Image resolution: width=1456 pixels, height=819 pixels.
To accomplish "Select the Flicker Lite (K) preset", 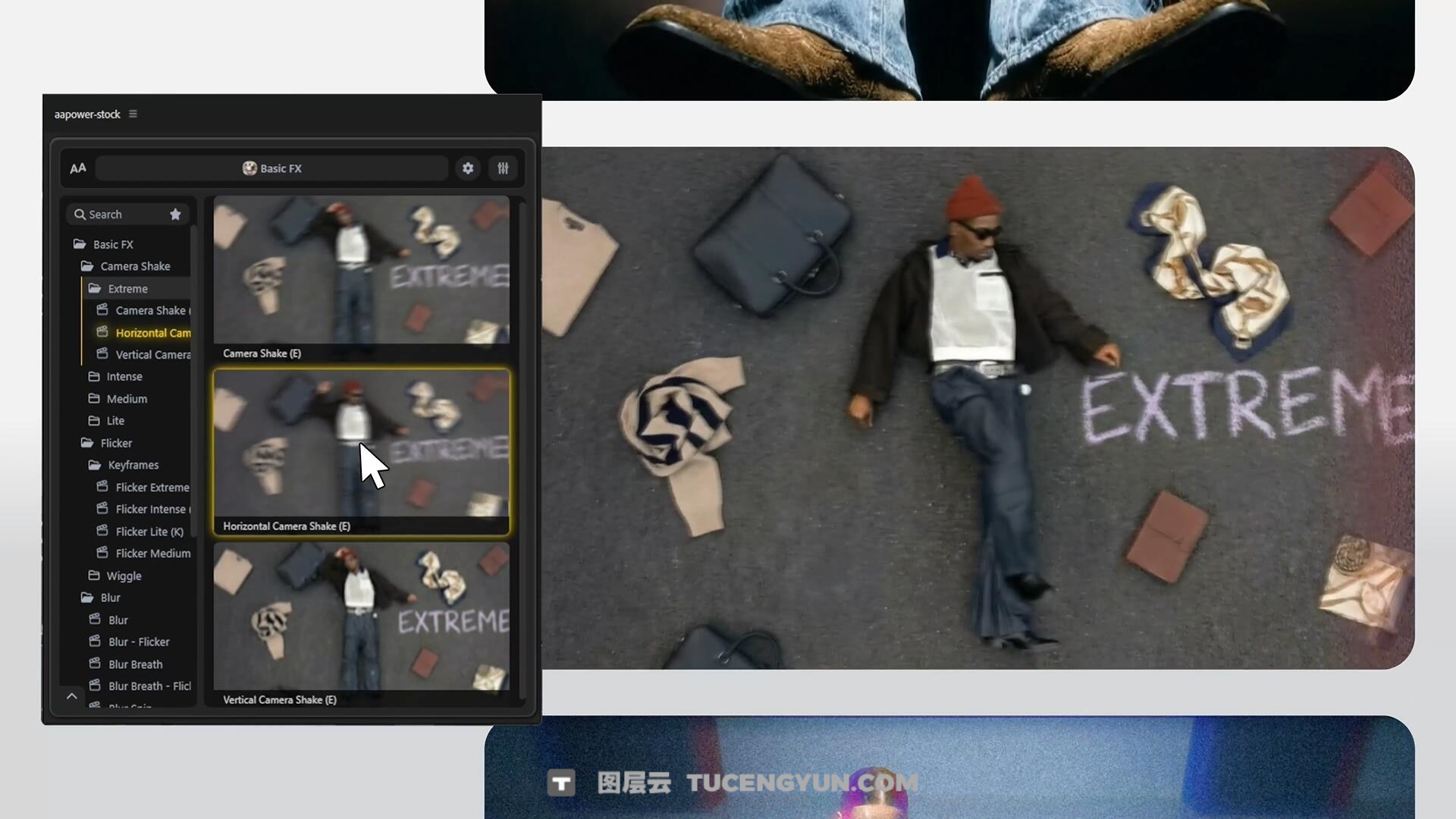I will (149, 532).
